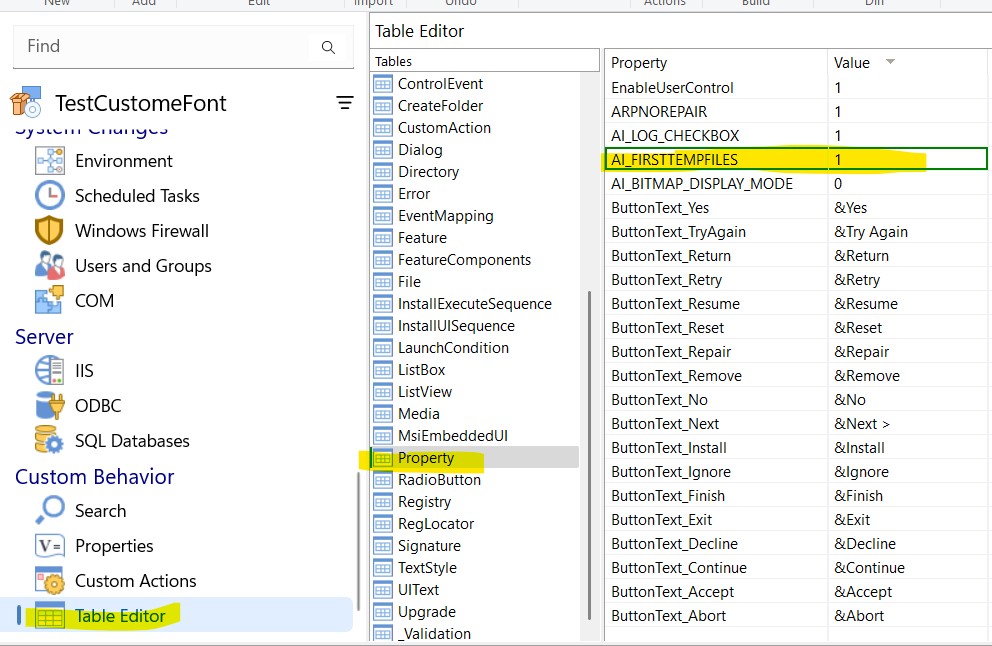Open the Edit menu
The width and height of the screenshot is (992, 646).
(258, 3)
